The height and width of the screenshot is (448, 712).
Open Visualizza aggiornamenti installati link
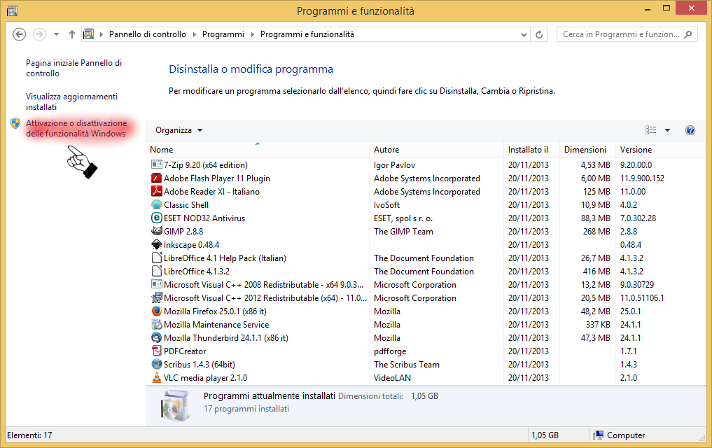(71, 102)
